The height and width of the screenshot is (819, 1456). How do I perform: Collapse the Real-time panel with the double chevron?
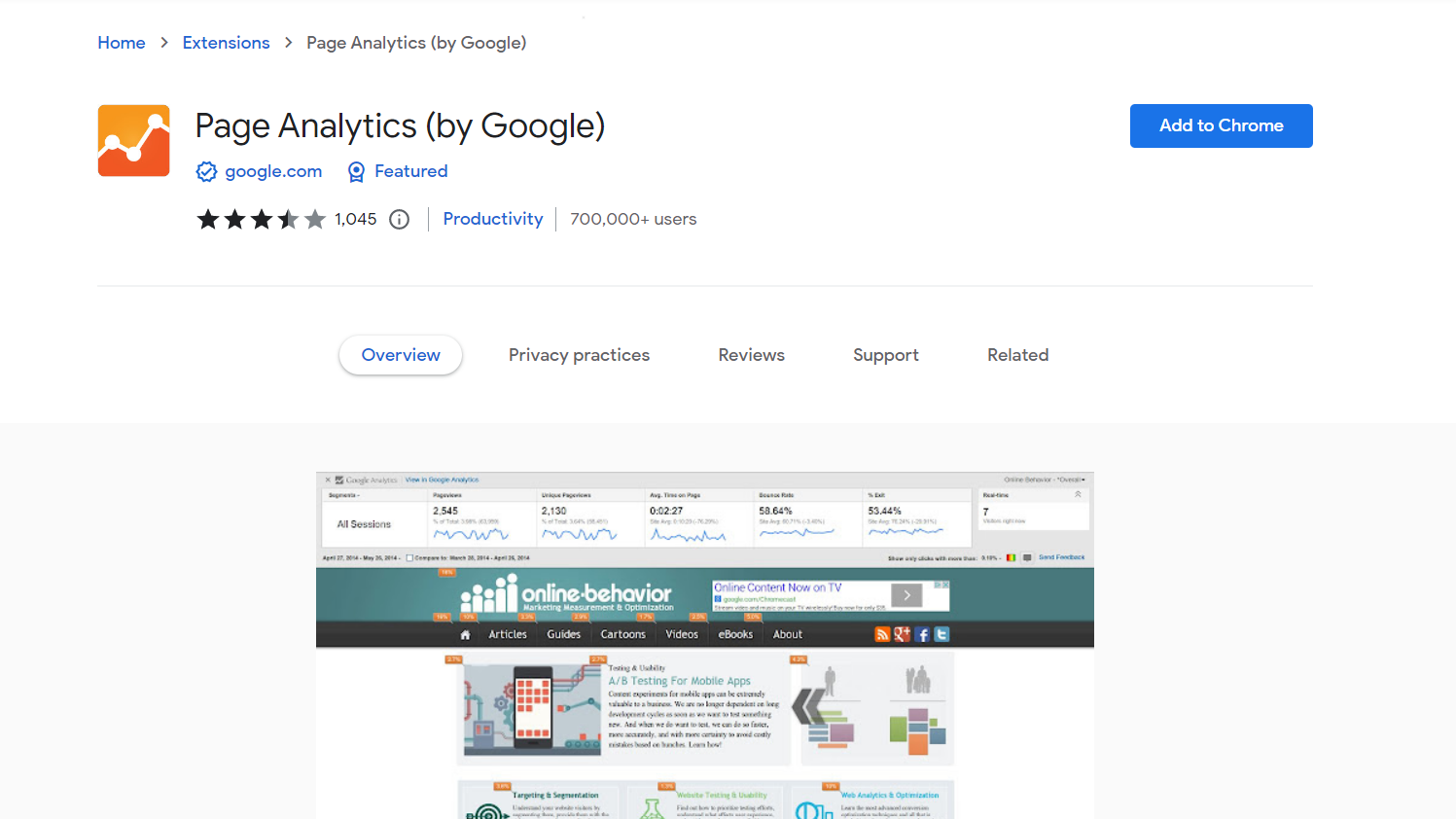(1078, 495)
